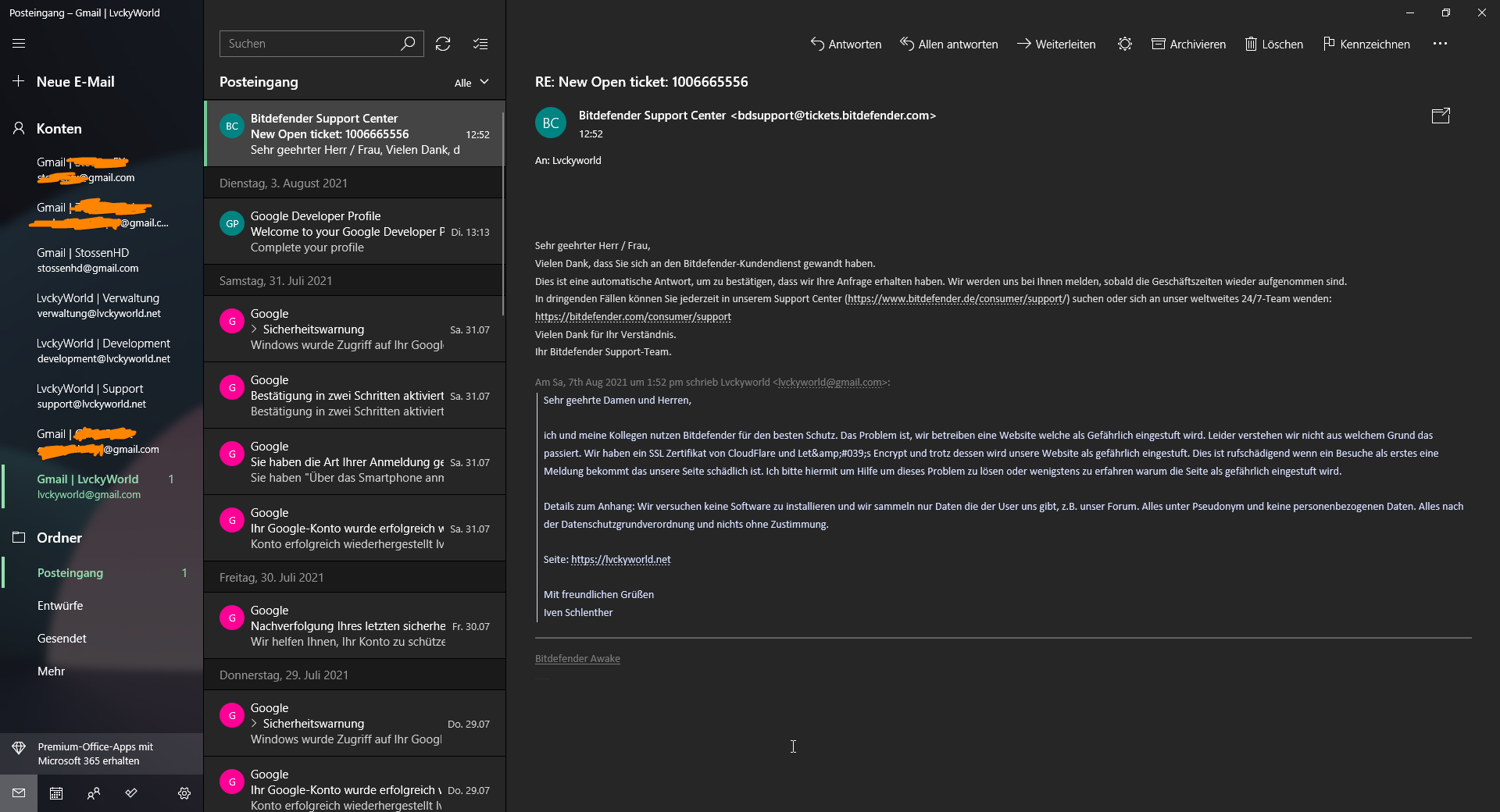This screenshot has width=1500, height=812.
Task: Open mail settings gear icon
Action: (x=184, y=793)
